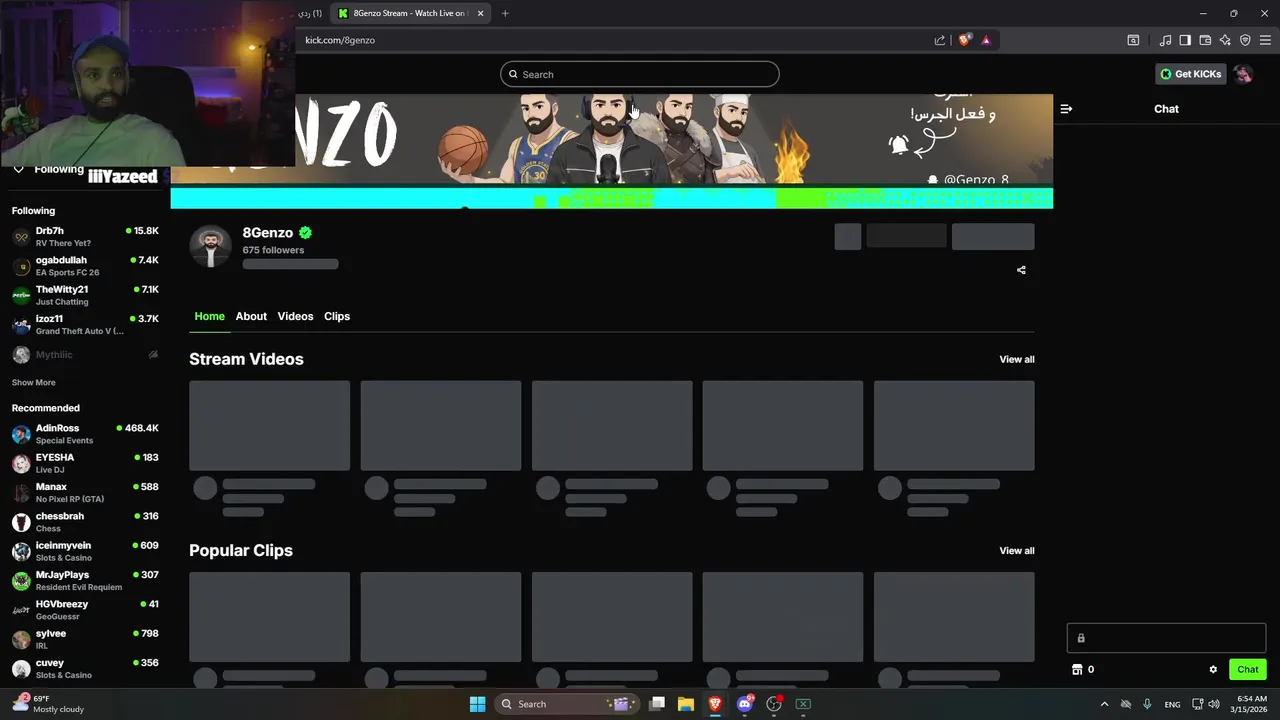
Task: View all Stream Videos
Action: (x=1017, y=359)
